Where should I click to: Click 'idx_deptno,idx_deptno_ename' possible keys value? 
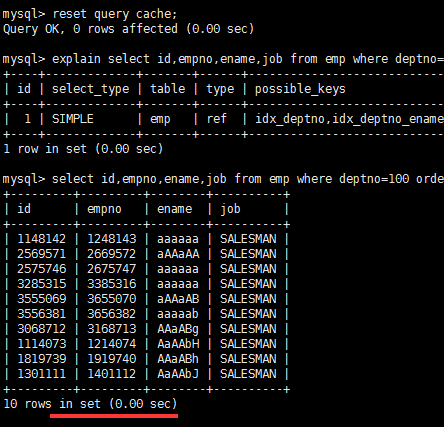coord(349,119)
